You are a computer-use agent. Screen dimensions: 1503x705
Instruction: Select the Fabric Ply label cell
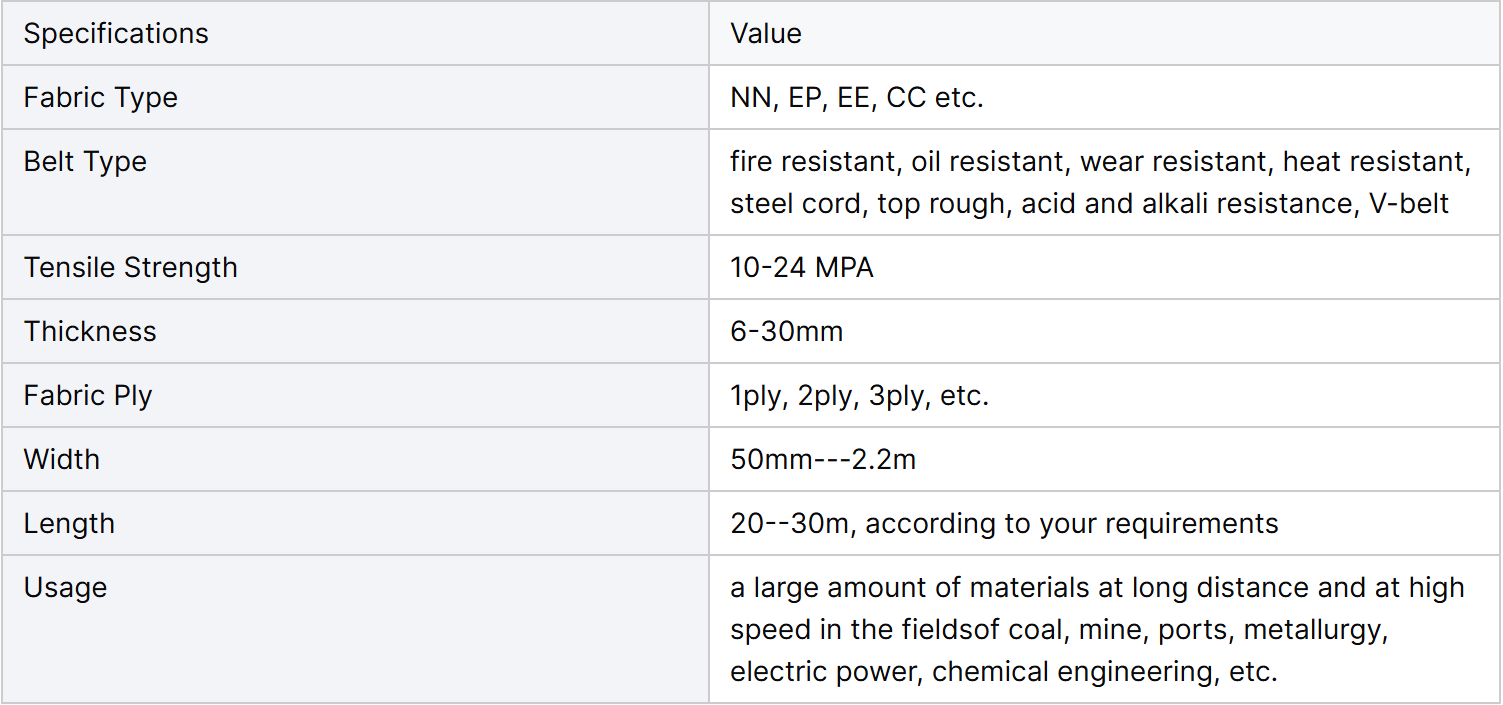(88, 396)
